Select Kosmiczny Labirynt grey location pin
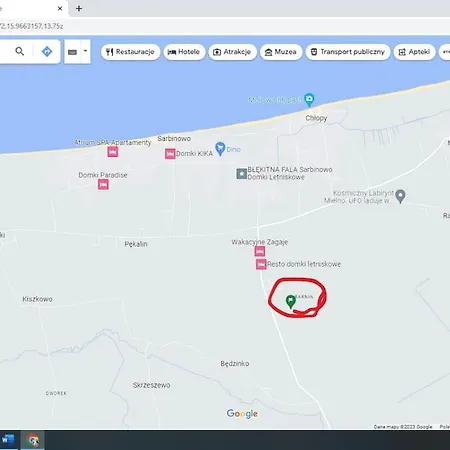Image resolution: width=450 pixels, height=450 pixels. click(400, 196)
